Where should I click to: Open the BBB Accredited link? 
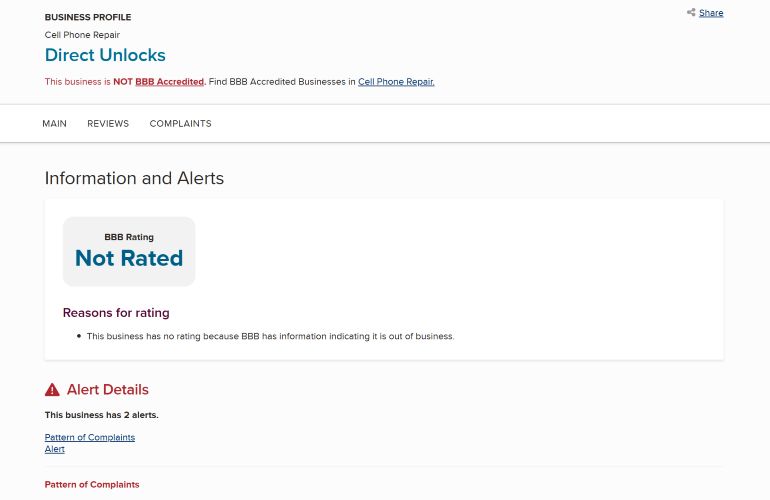169,82
